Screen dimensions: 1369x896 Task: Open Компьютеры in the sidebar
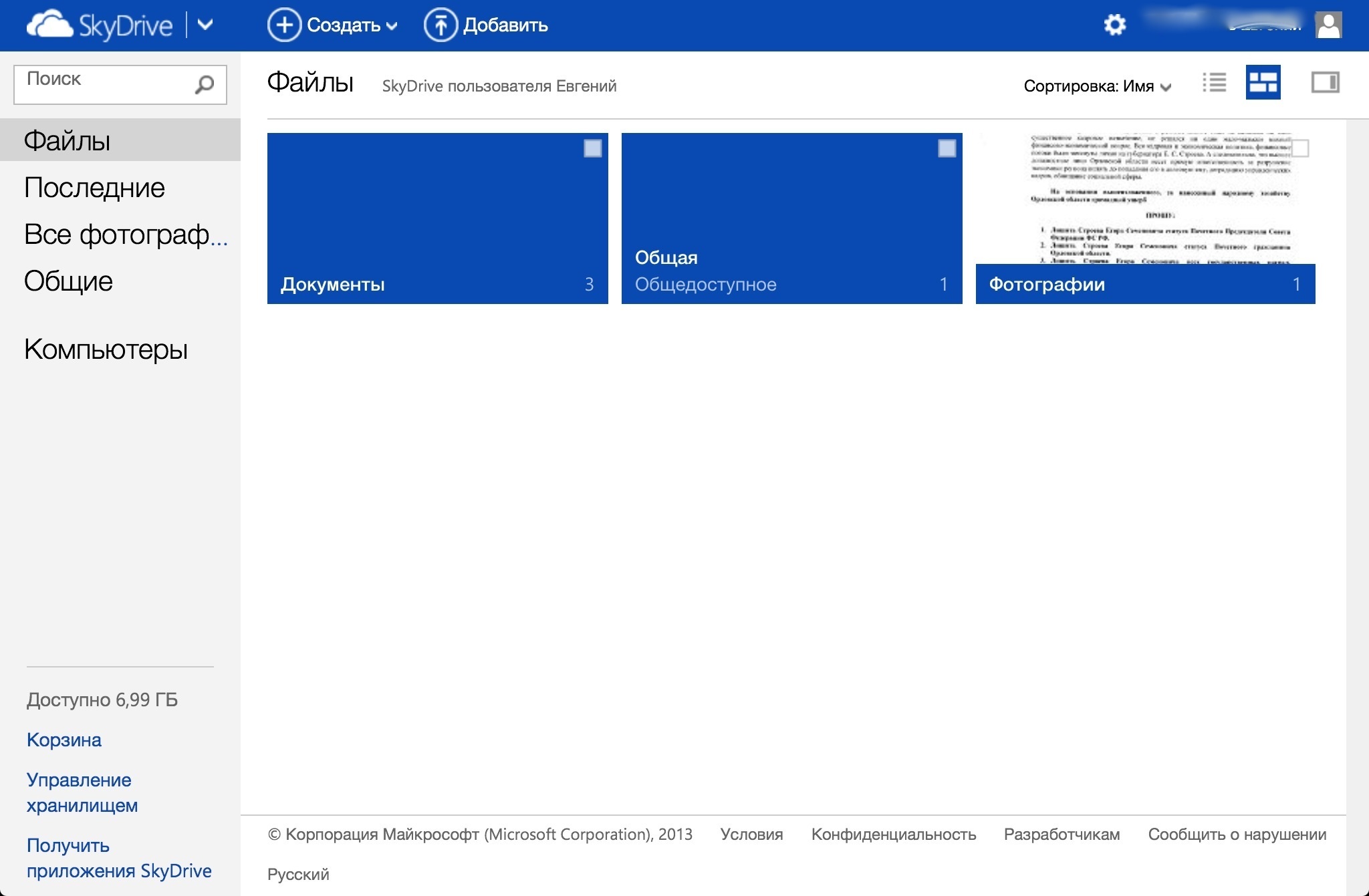point(106,349)
